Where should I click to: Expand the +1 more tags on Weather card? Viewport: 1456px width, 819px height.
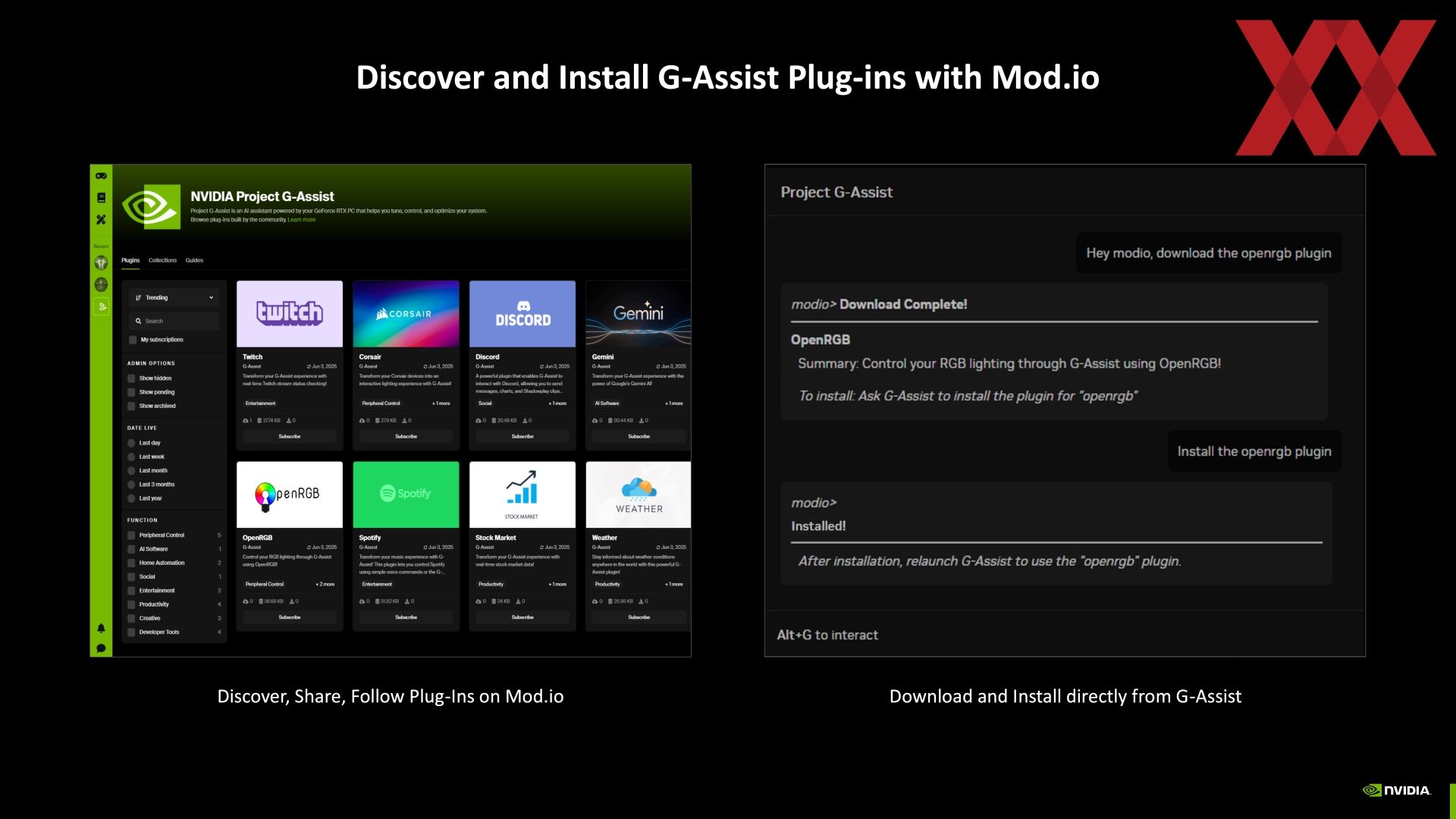click(x=674, y=585)
